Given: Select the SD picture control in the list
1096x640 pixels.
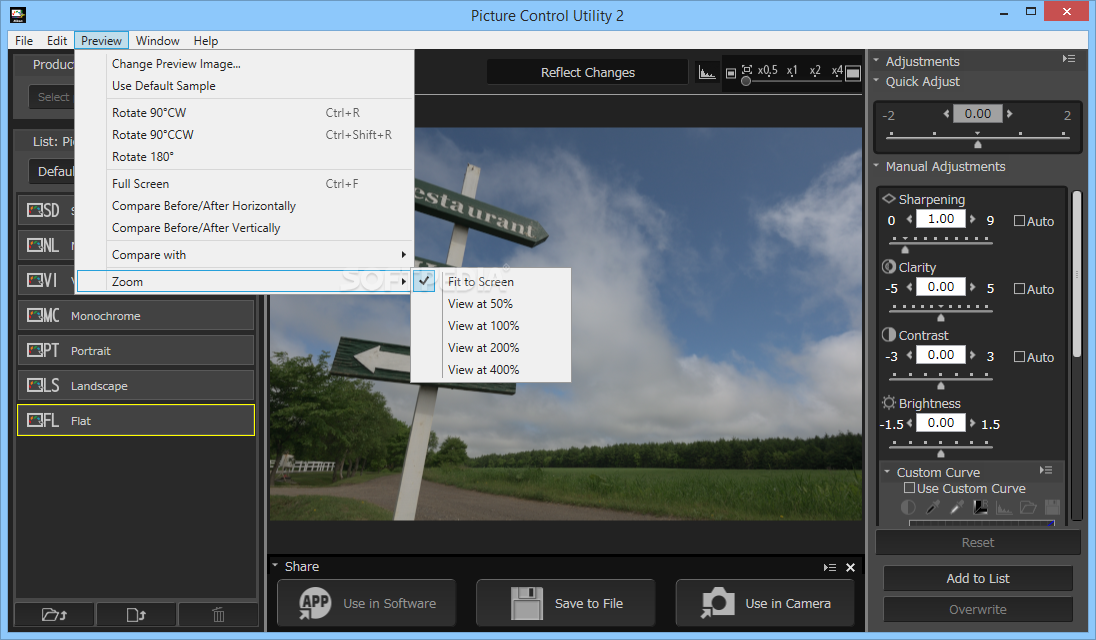Looking at the screenshot, I should (45, 210).
